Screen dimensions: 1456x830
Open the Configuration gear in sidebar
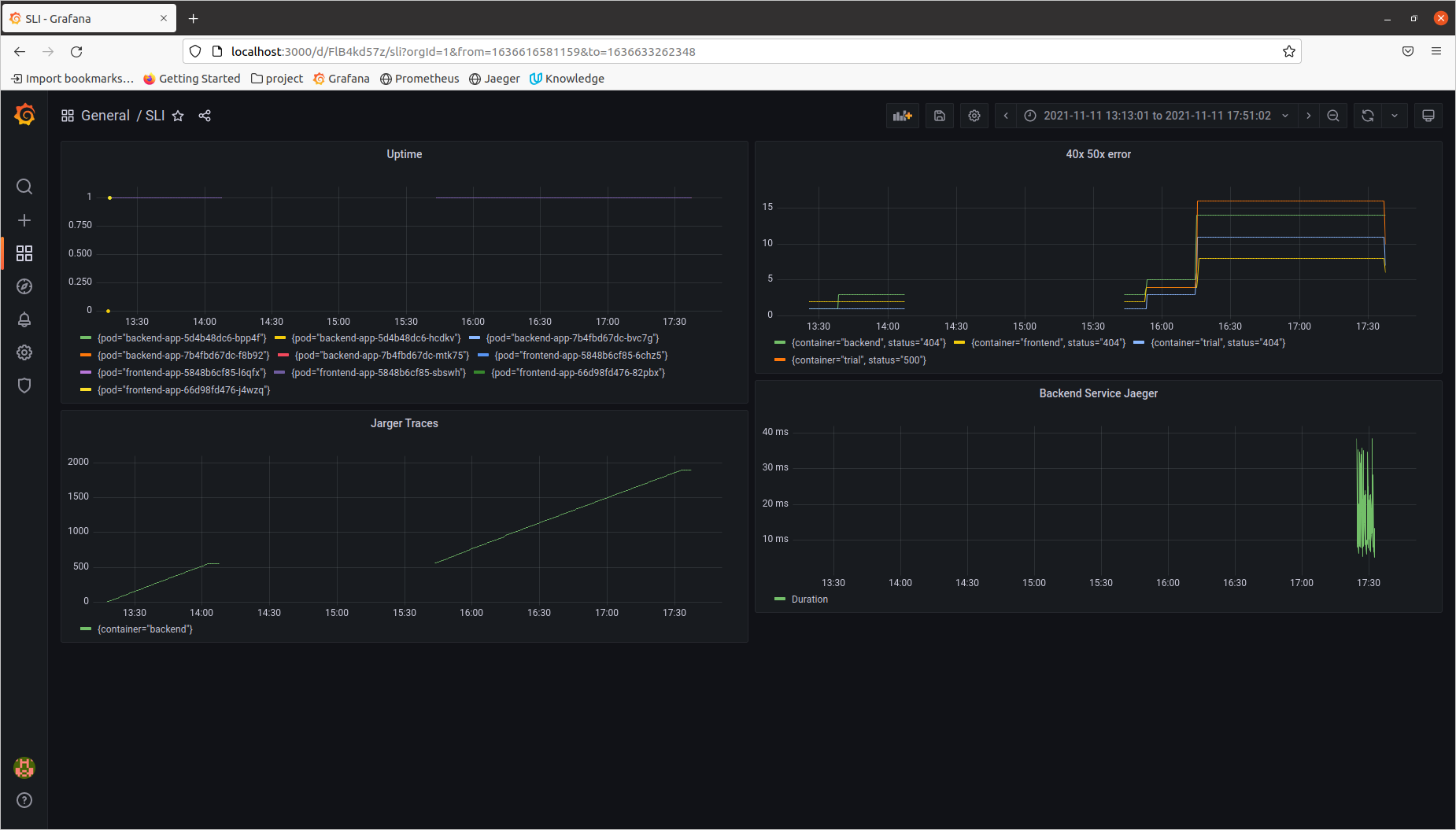coord(24,352)
